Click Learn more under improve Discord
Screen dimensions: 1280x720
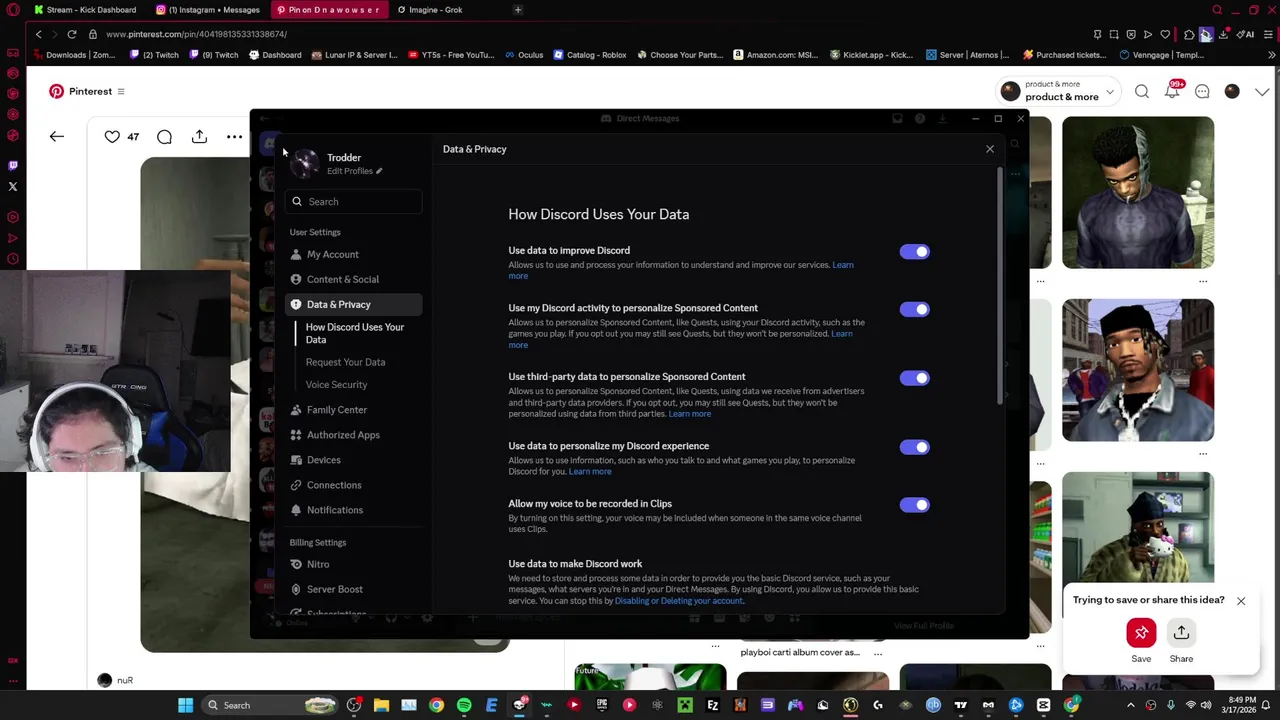pyautogui.click(x=843, y=265)
